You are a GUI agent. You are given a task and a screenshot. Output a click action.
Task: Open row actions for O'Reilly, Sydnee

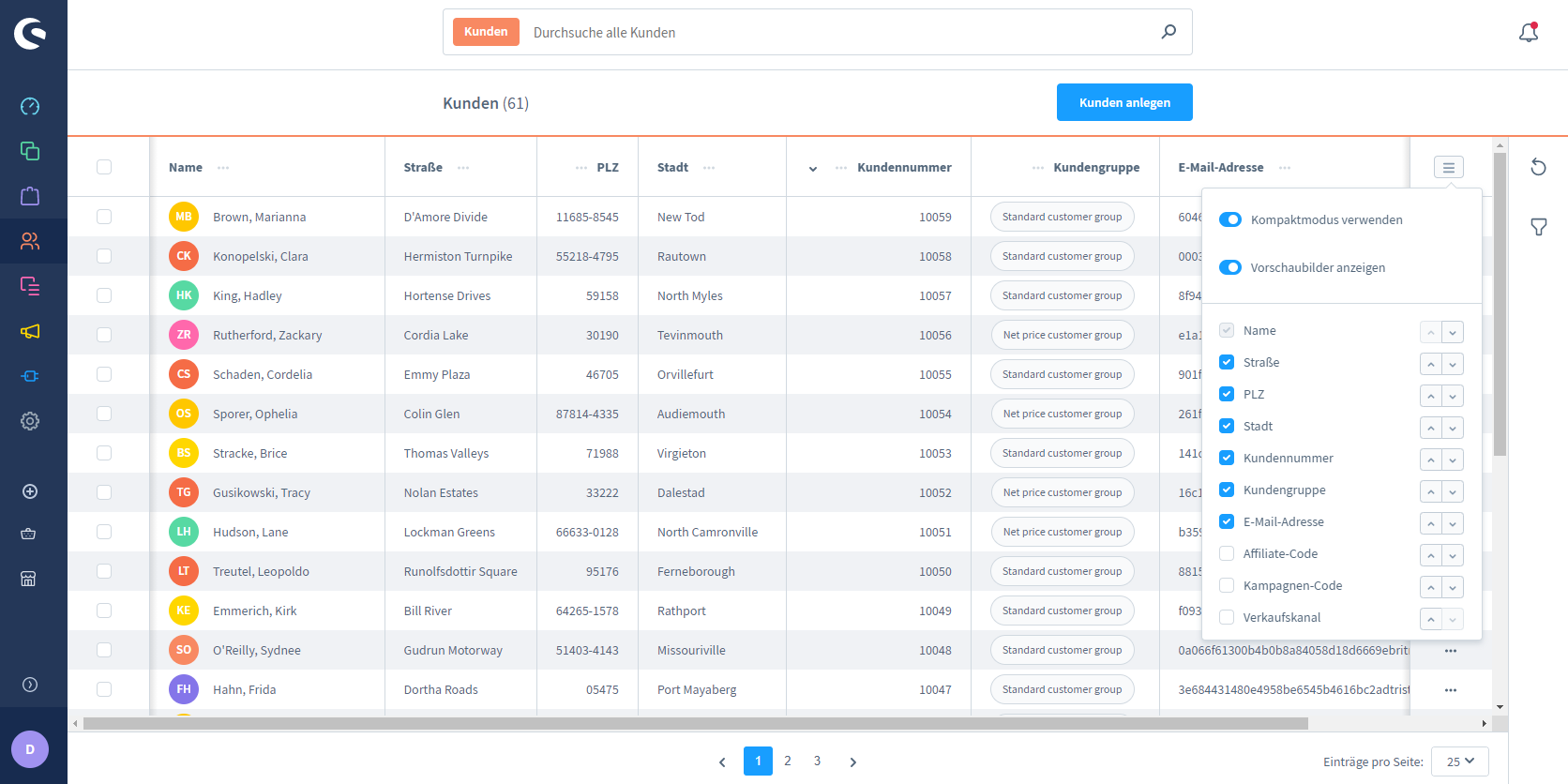click(1451, 651)
